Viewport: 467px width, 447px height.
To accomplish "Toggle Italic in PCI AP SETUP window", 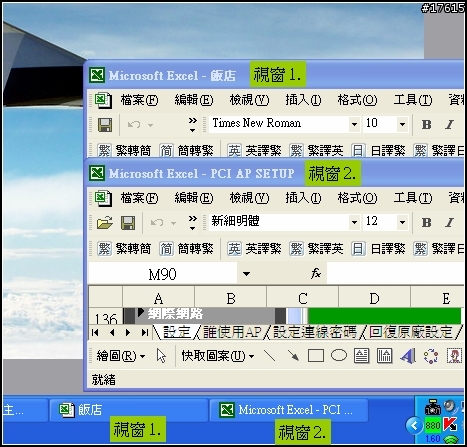I will pos(449,222).
